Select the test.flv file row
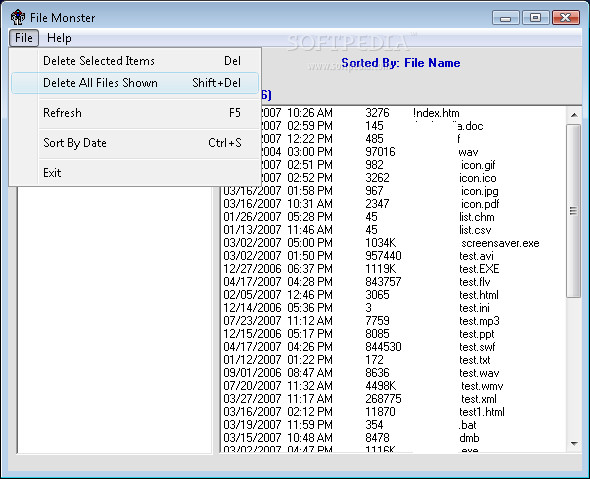The height and width of the screenshot is (479, 590). (x=393, y=282)
